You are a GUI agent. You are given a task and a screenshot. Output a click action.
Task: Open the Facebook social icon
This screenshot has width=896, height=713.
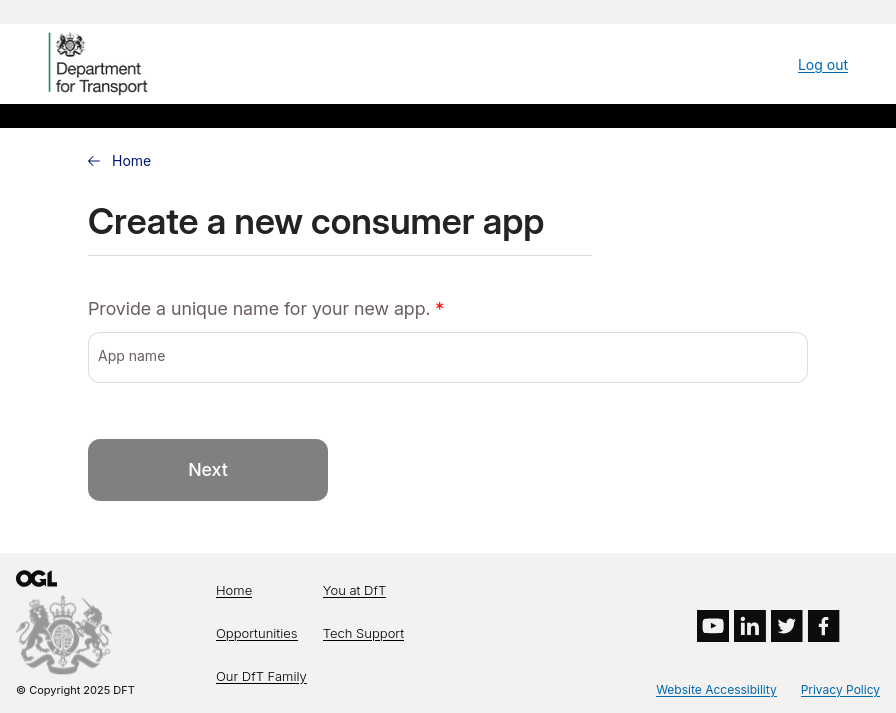click(x=823, y=626)
